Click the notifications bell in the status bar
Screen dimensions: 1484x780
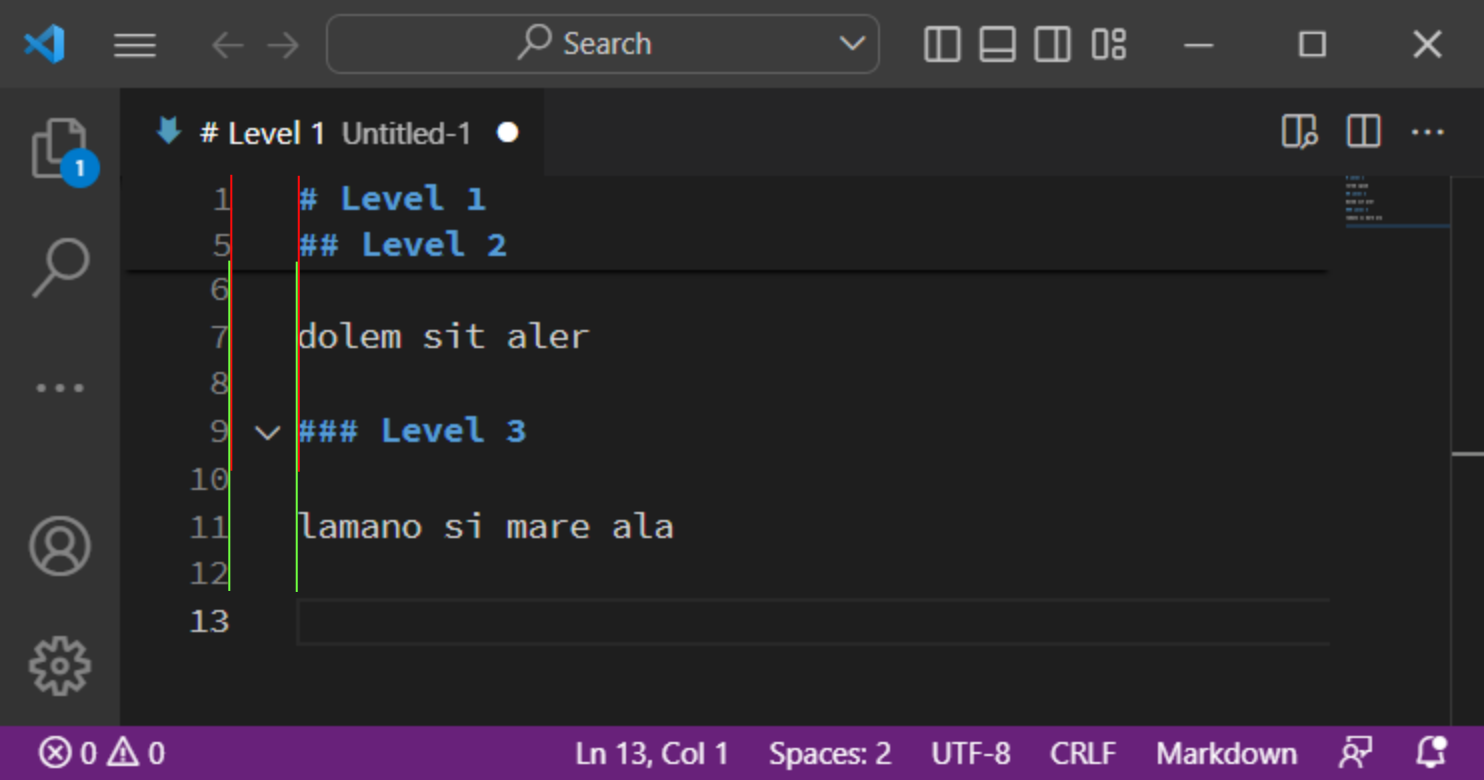tap(1432, 753)
